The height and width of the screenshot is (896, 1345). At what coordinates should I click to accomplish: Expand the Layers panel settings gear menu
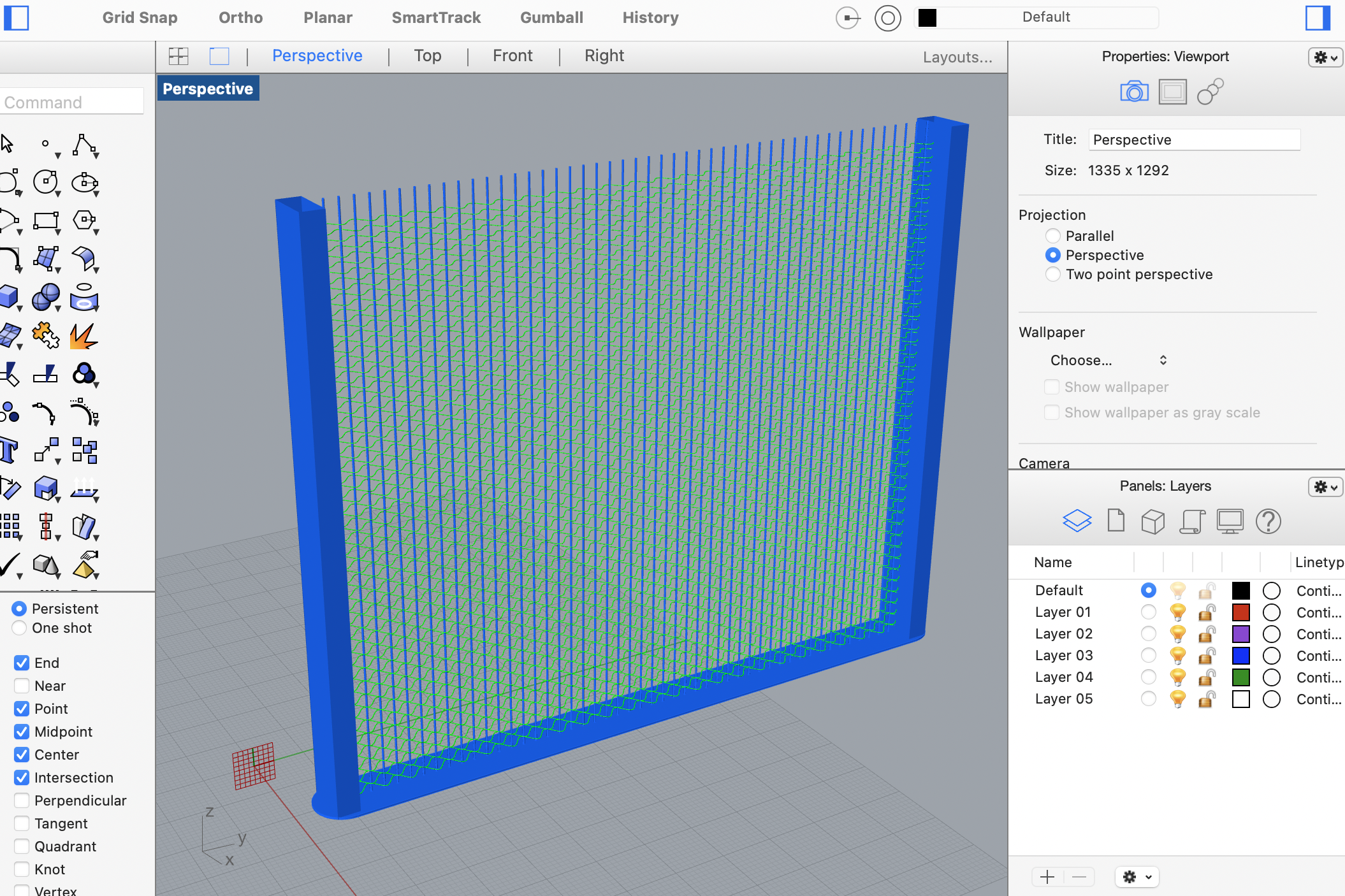(1325, 485)
